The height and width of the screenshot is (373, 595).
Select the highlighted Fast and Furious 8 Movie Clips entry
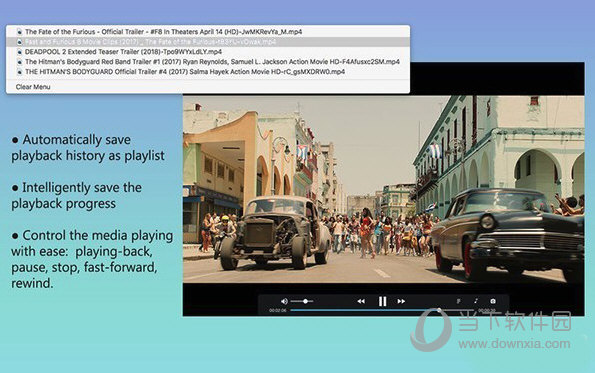pos(208,42)
